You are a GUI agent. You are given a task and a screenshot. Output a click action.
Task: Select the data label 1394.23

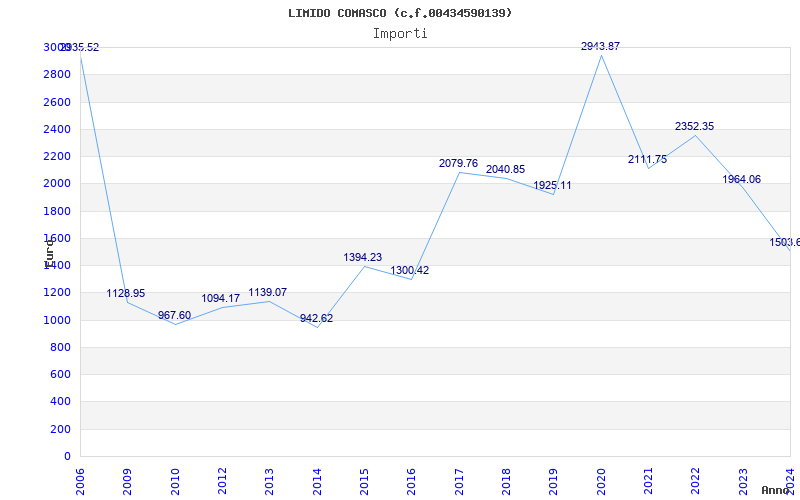tap(362, 258)
